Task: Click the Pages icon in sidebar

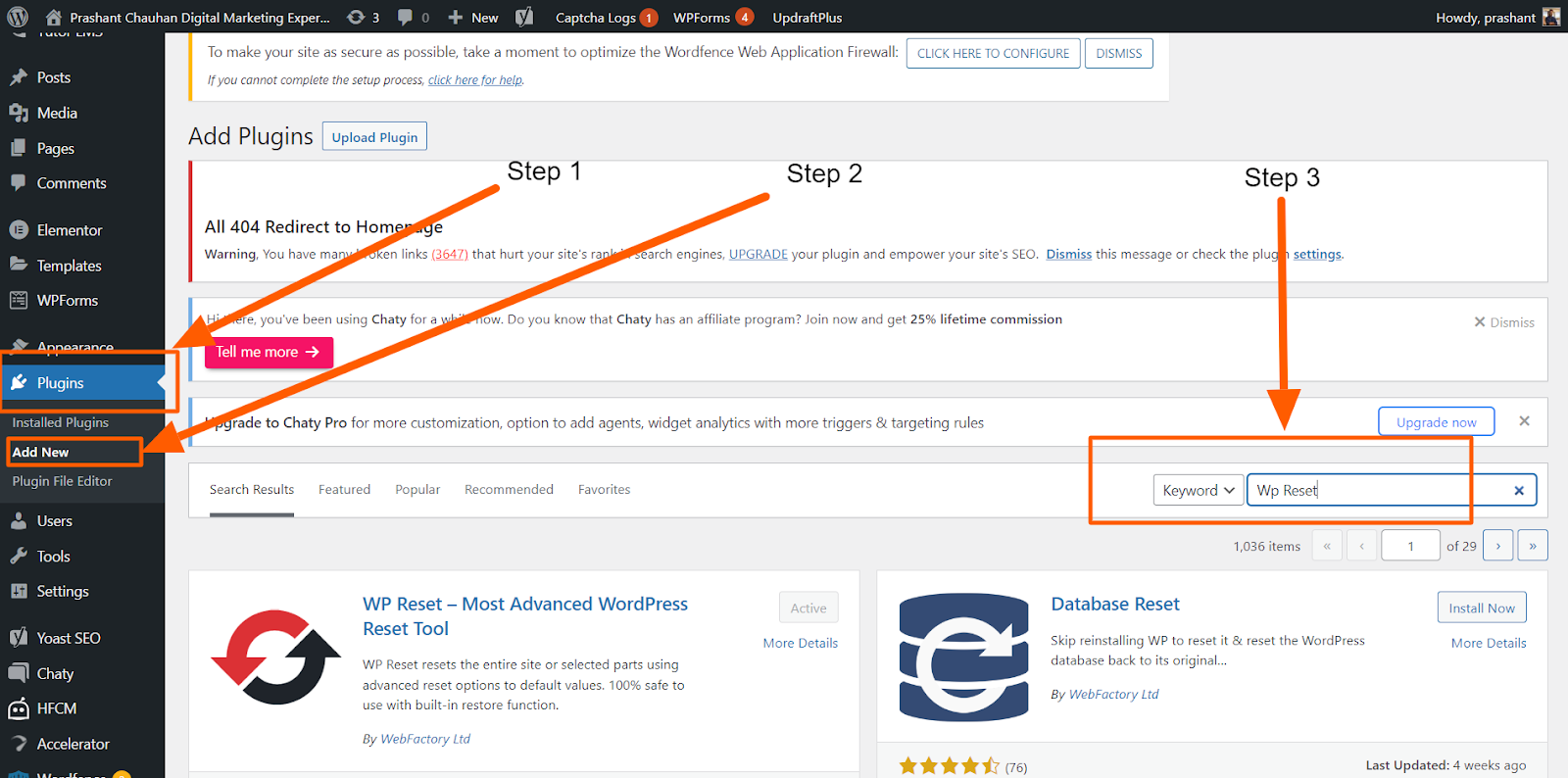Action: 19,148
